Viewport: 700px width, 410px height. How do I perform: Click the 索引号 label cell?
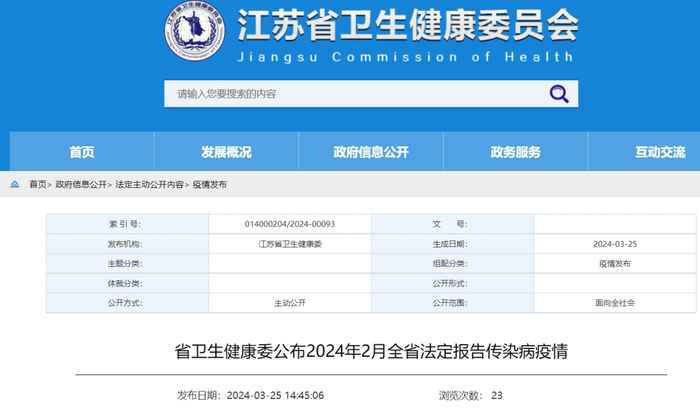click(127, 224)
